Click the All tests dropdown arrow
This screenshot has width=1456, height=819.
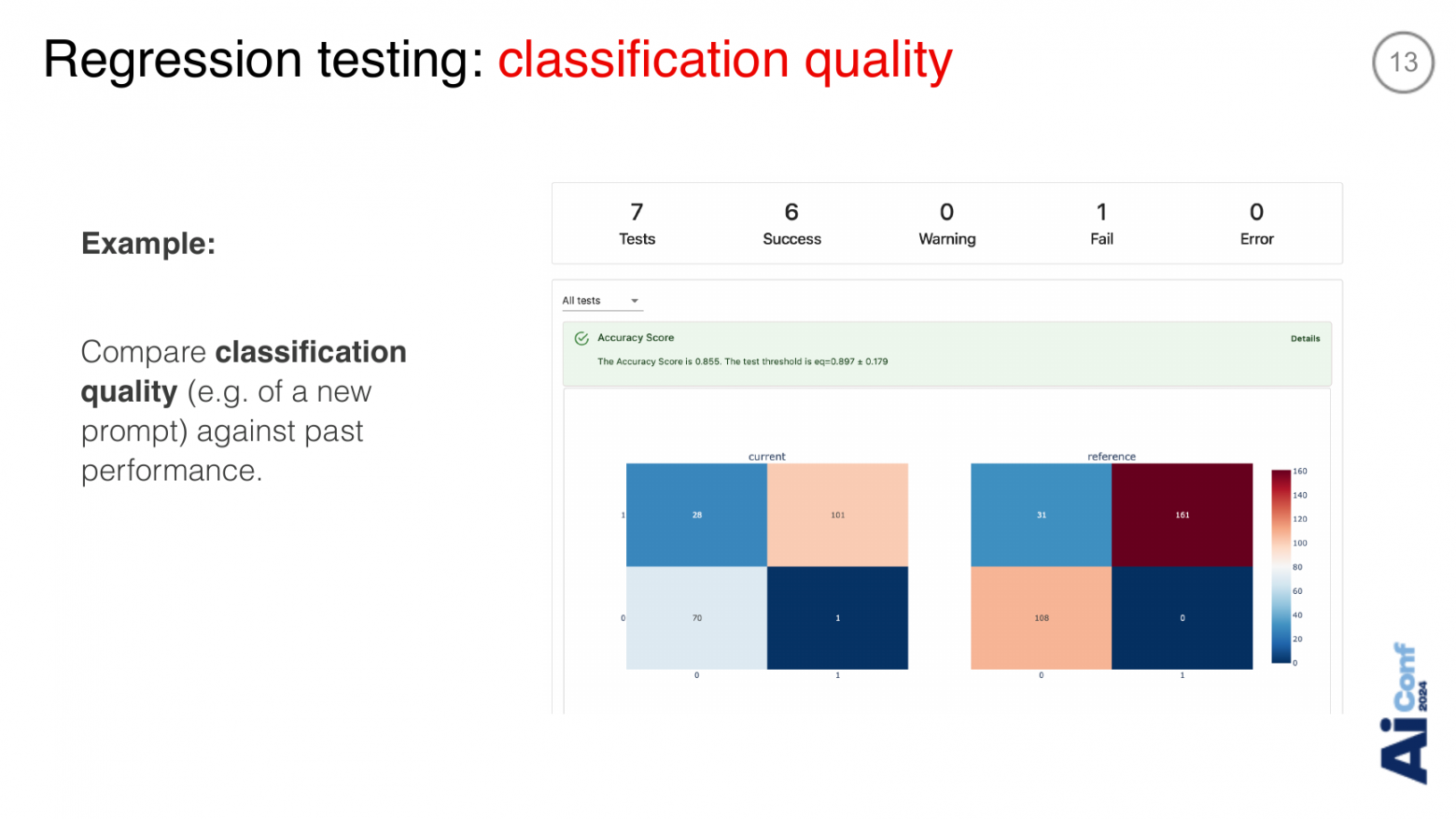coord(635,301)
